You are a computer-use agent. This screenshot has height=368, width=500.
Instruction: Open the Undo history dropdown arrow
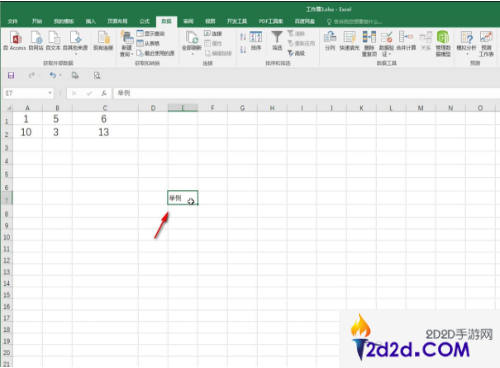(60, 75)
